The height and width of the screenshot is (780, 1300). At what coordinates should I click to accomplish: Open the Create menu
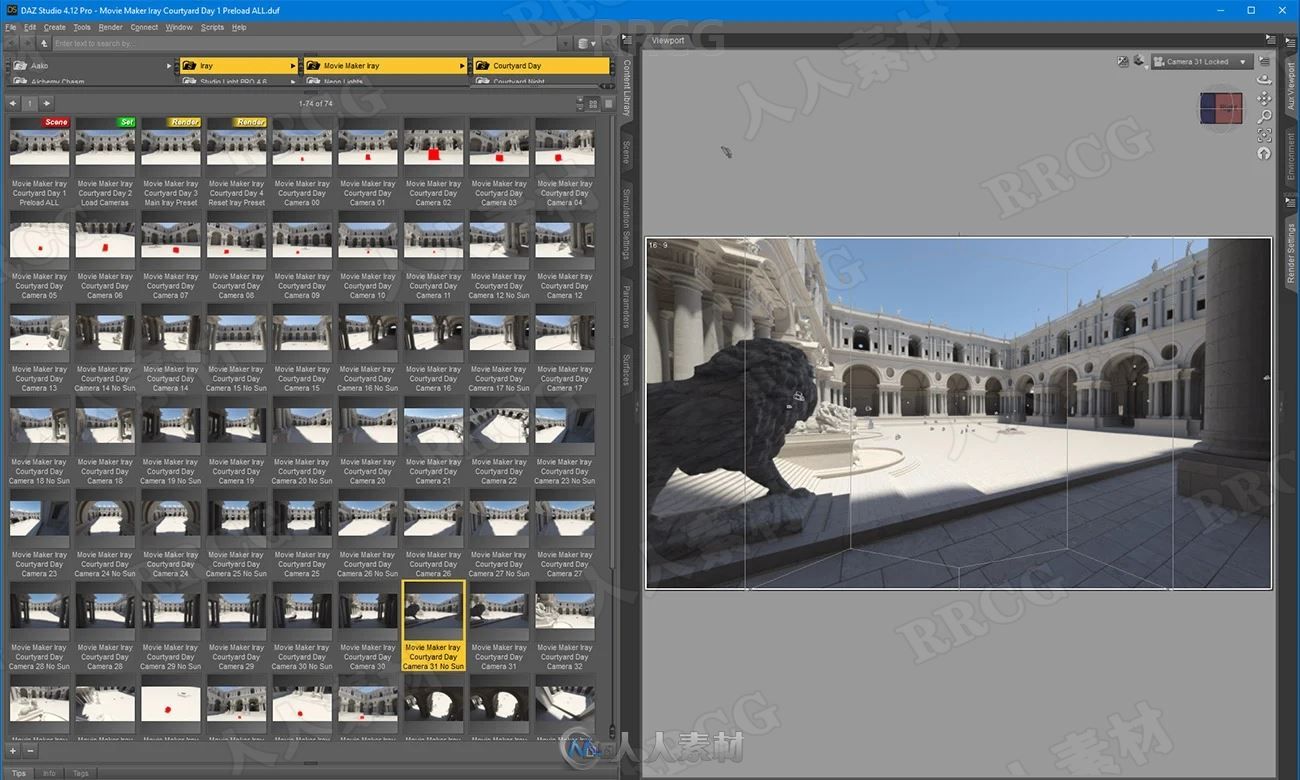click(x=55, y=27)
